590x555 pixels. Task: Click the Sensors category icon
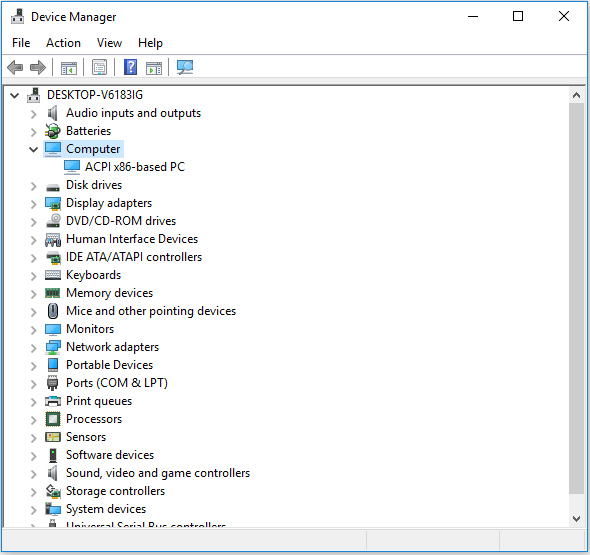(53, 437)
